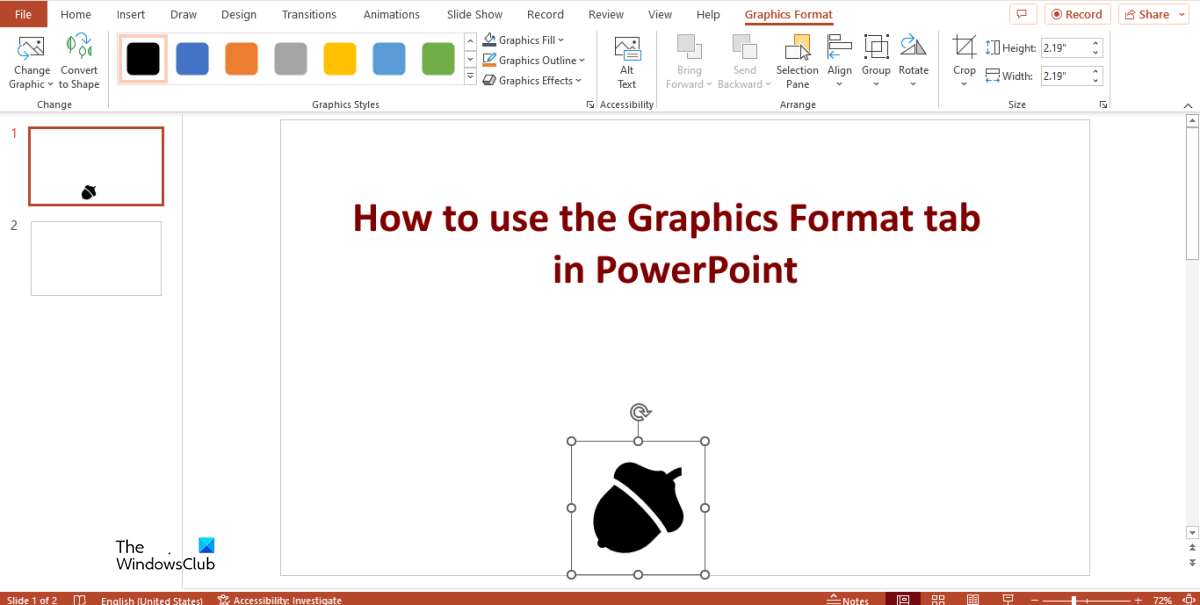Open the Alt Text pane
Image resolution: width=1200 pixels, height=605 pixels.
627,61
